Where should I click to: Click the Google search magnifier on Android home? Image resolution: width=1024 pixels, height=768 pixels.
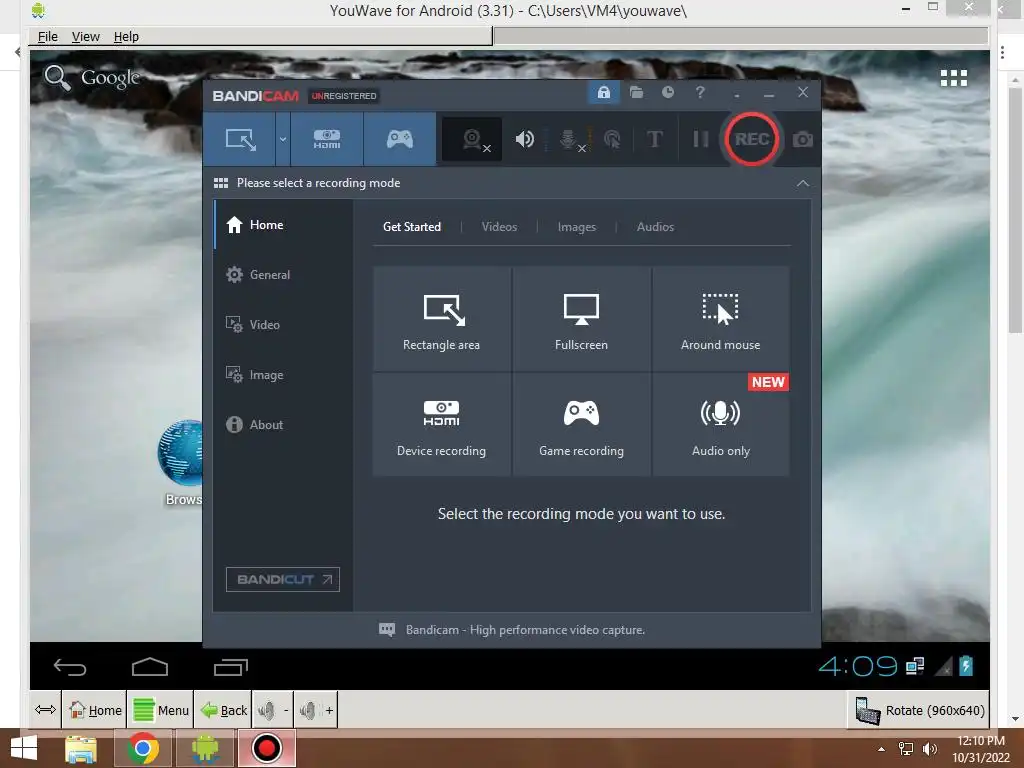point(57,78)
